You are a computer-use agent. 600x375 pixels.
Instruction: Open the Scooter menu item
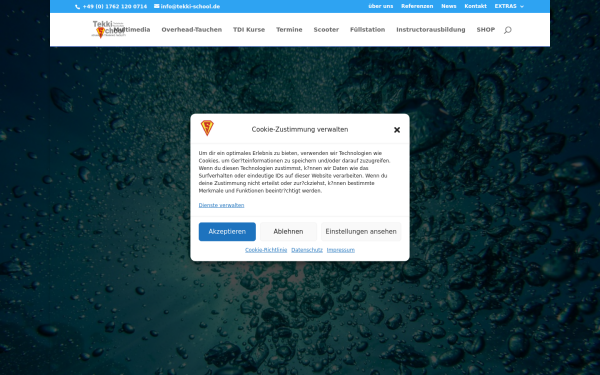pos(326,29)
